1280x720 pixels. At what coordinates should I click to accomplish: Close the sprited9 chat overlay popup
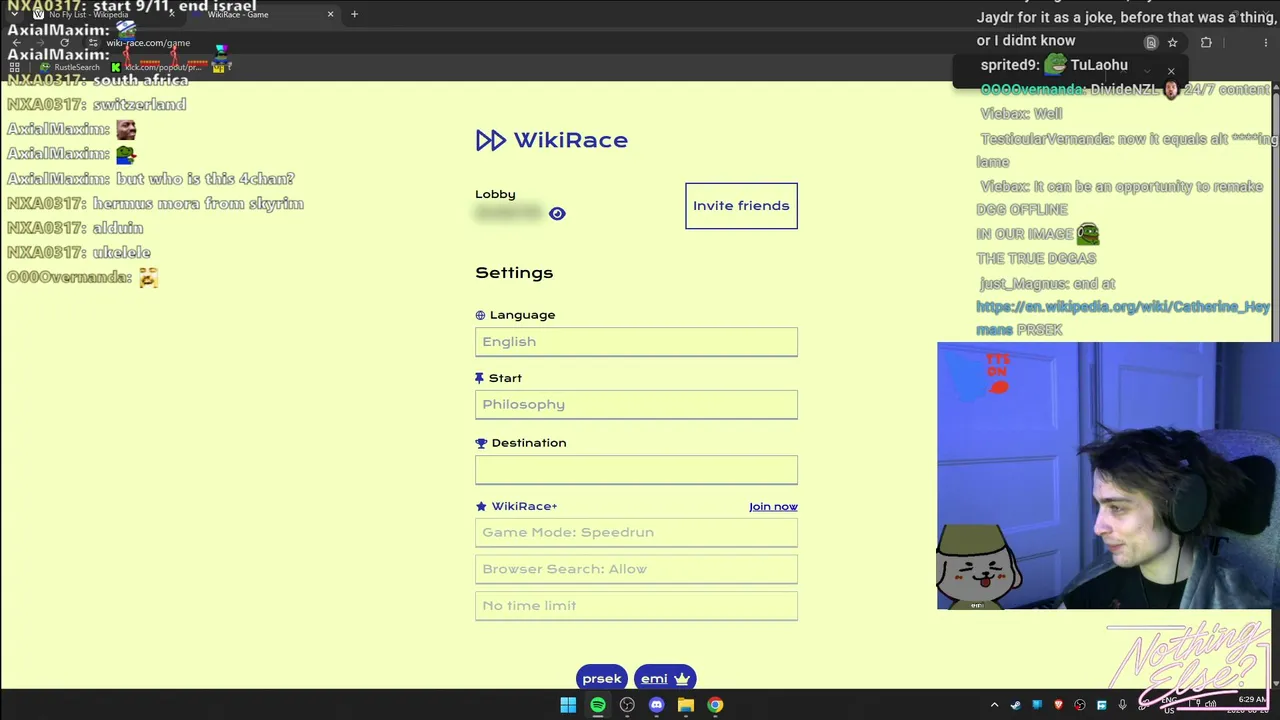(1171, 71)
